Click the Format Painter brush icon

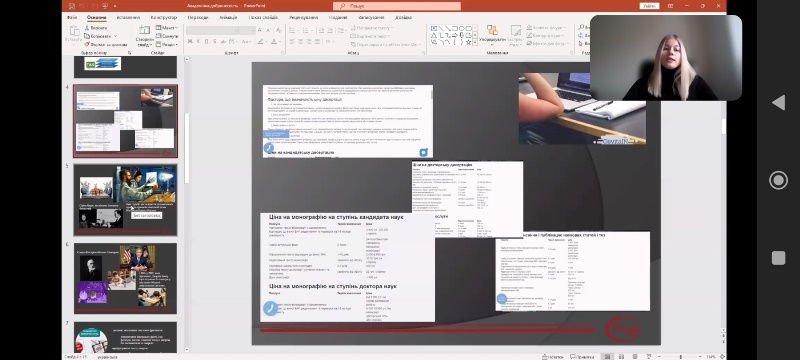87,44
